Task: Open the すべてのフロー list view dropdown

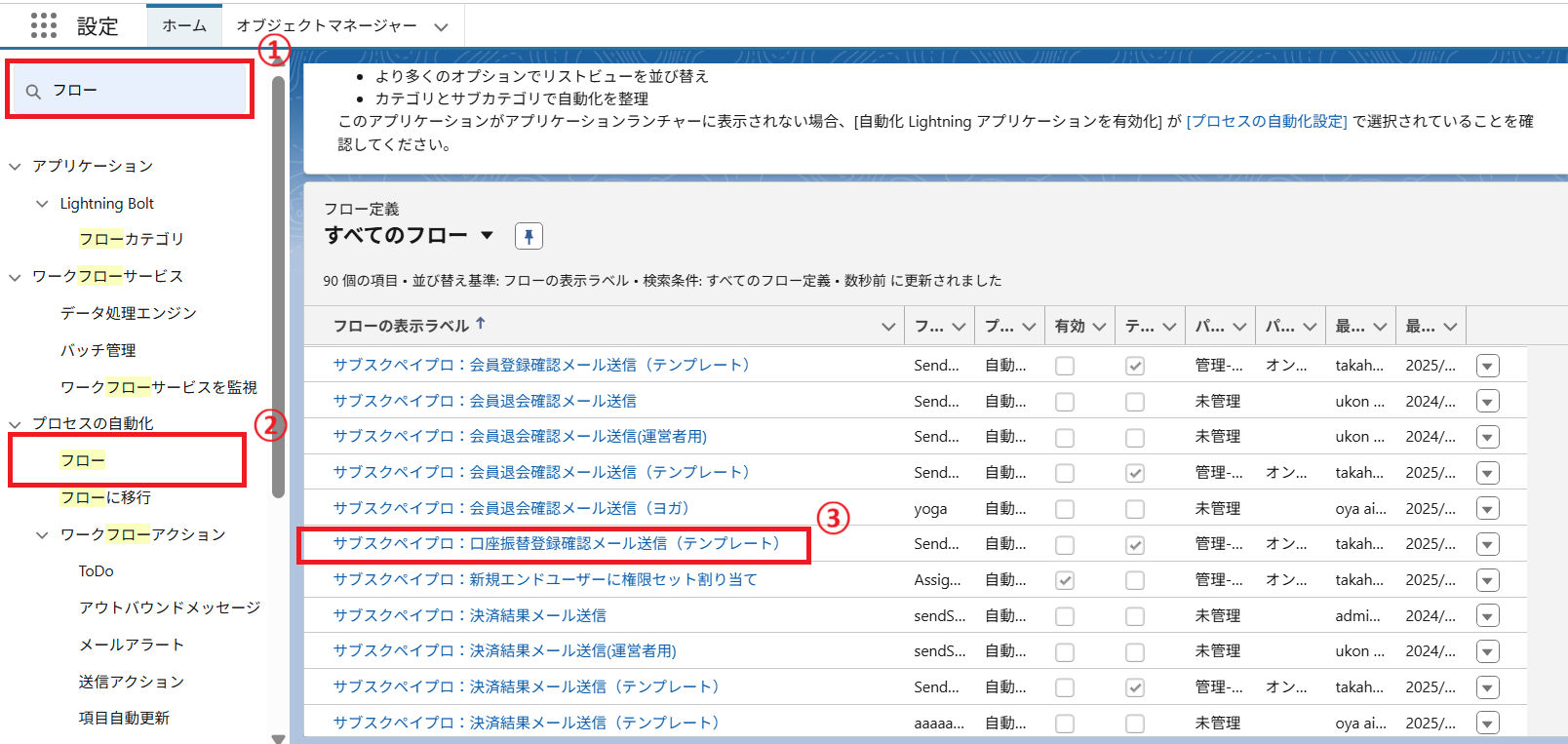Action: point(487,235)
